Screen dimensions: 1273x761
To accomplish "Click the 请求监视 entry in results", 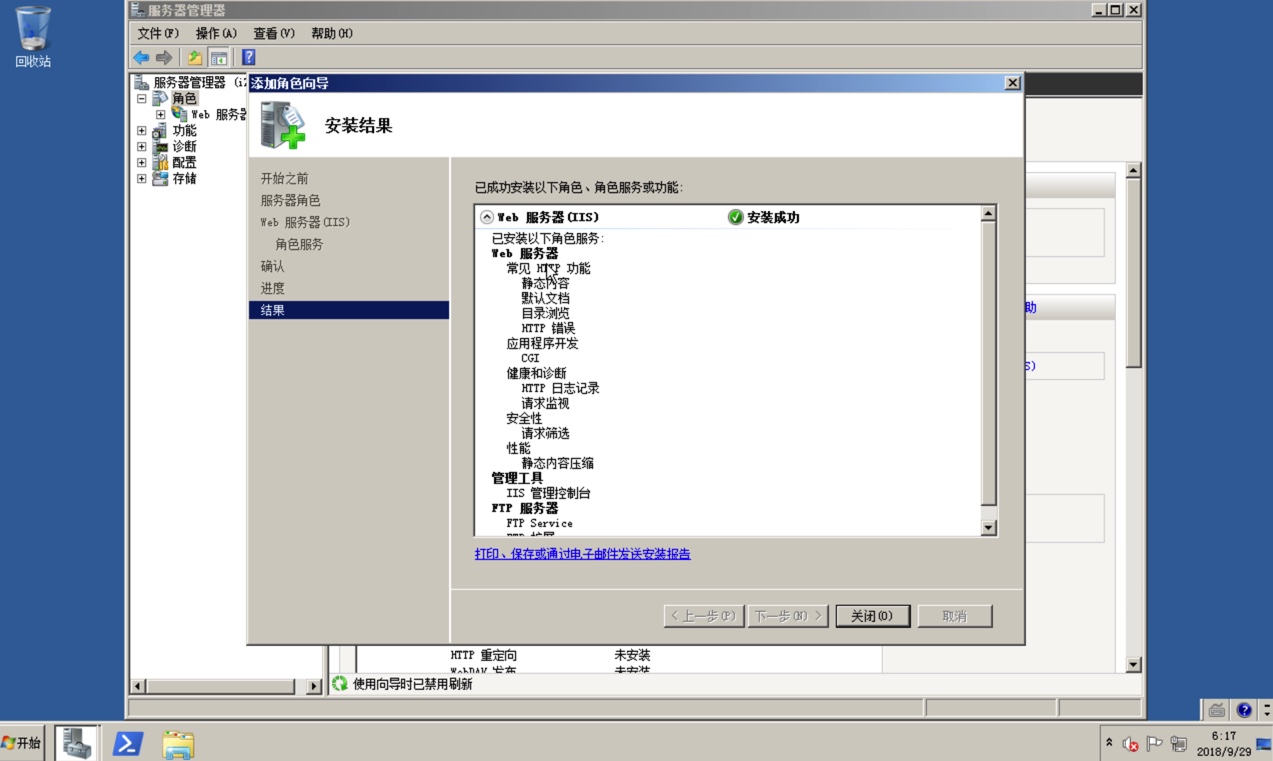I will 545,403.
